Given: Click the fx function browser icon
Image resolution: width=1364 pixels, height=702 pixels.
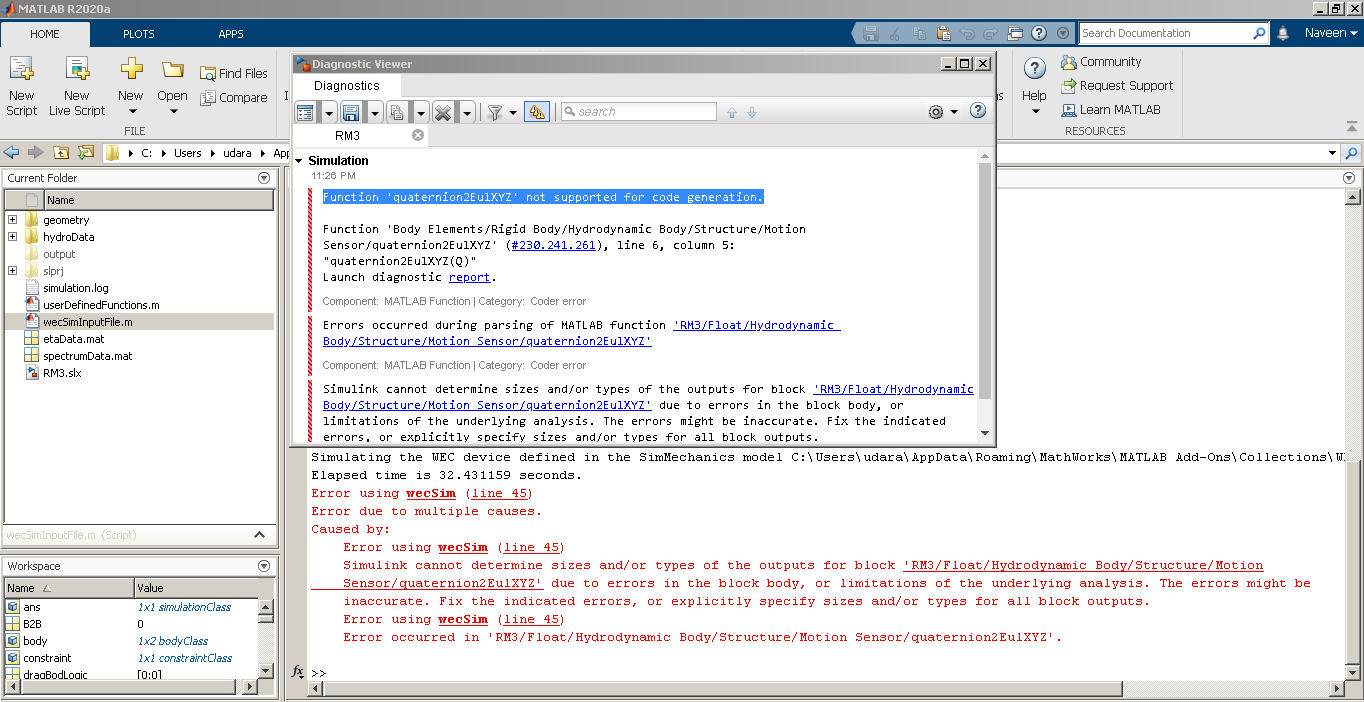Looking at the screenshot, I should 297,672.
